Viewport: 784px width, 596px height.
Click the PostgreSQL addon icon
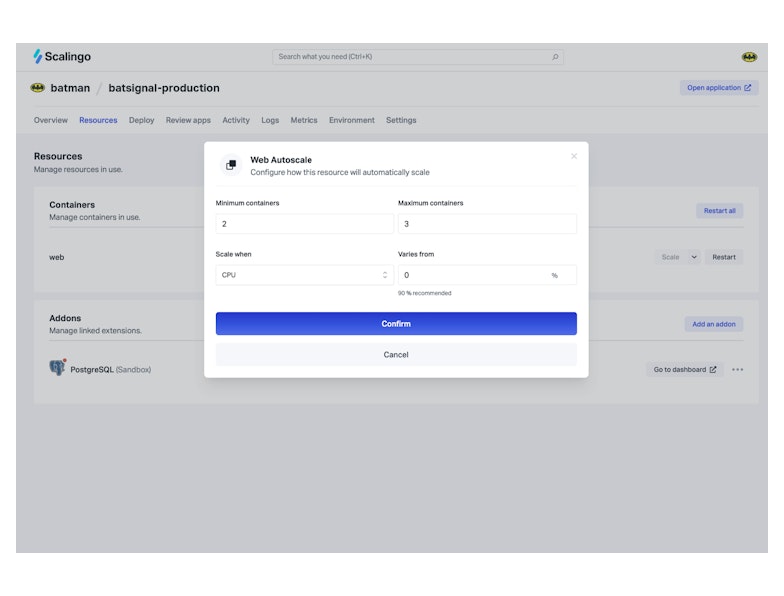[58, 368]
